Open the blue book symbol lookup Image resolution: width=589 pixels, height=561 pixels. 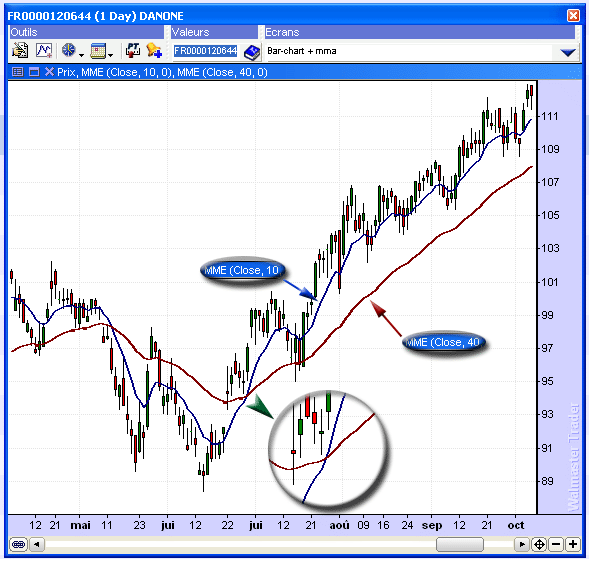[252, 52]
